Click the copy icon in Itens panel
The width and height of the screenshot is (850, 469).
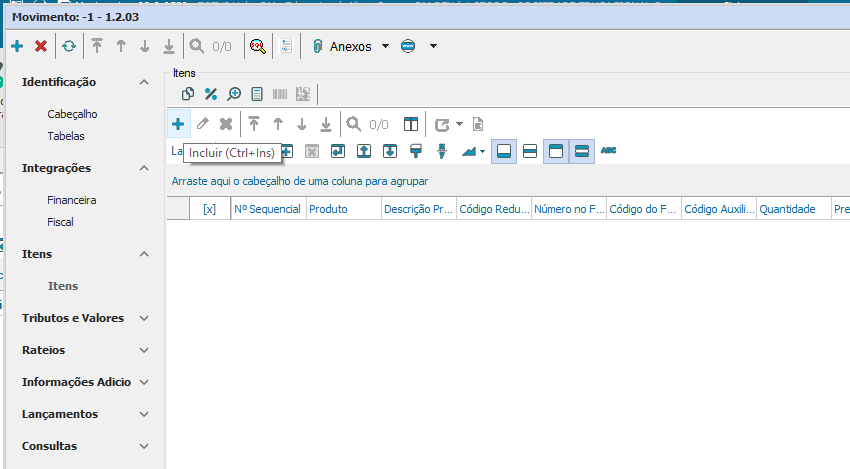point(188,94)
